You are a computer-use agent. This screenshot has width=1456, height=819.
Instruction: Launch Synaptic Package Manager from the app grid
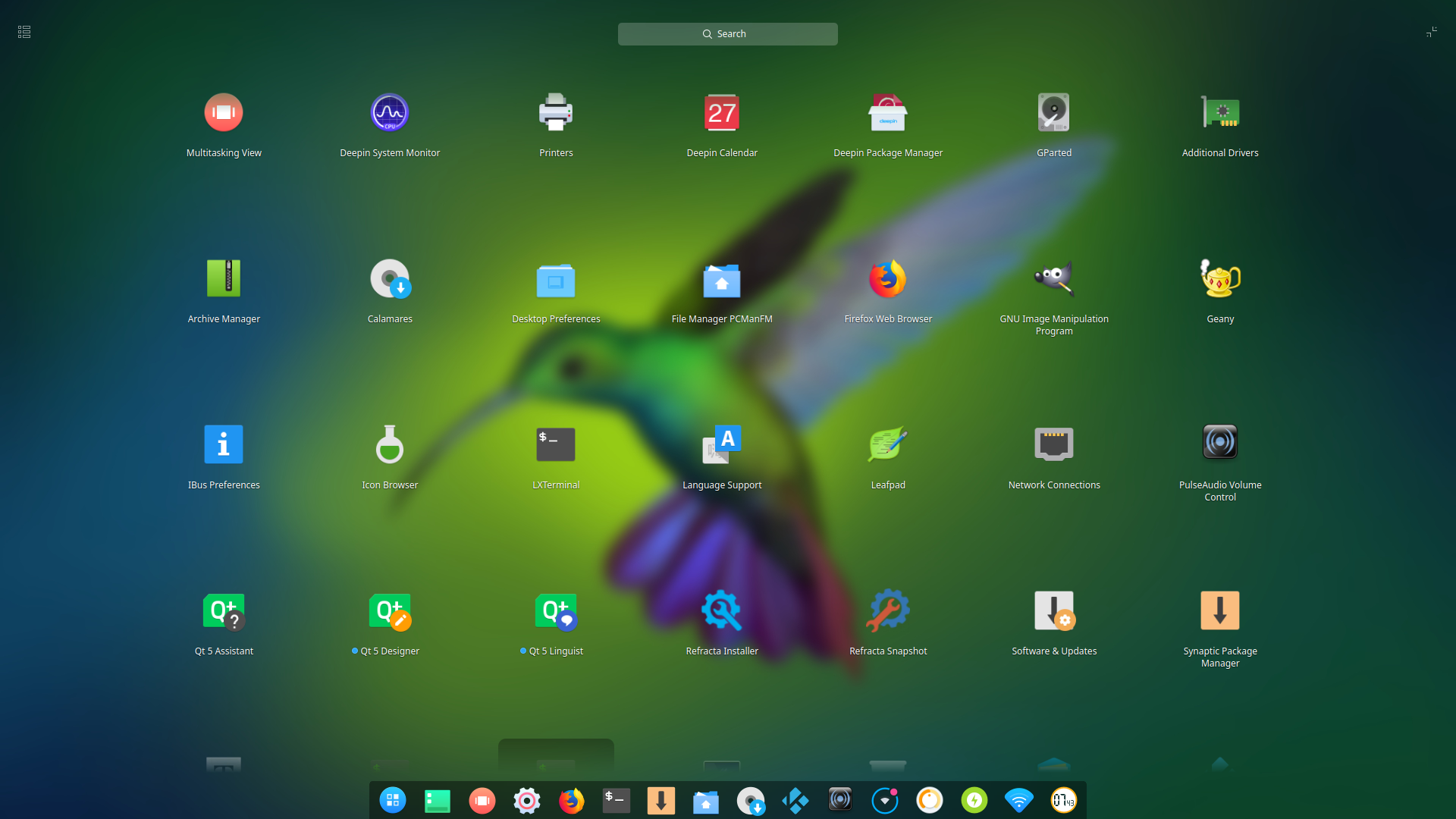click(1220, 610)
